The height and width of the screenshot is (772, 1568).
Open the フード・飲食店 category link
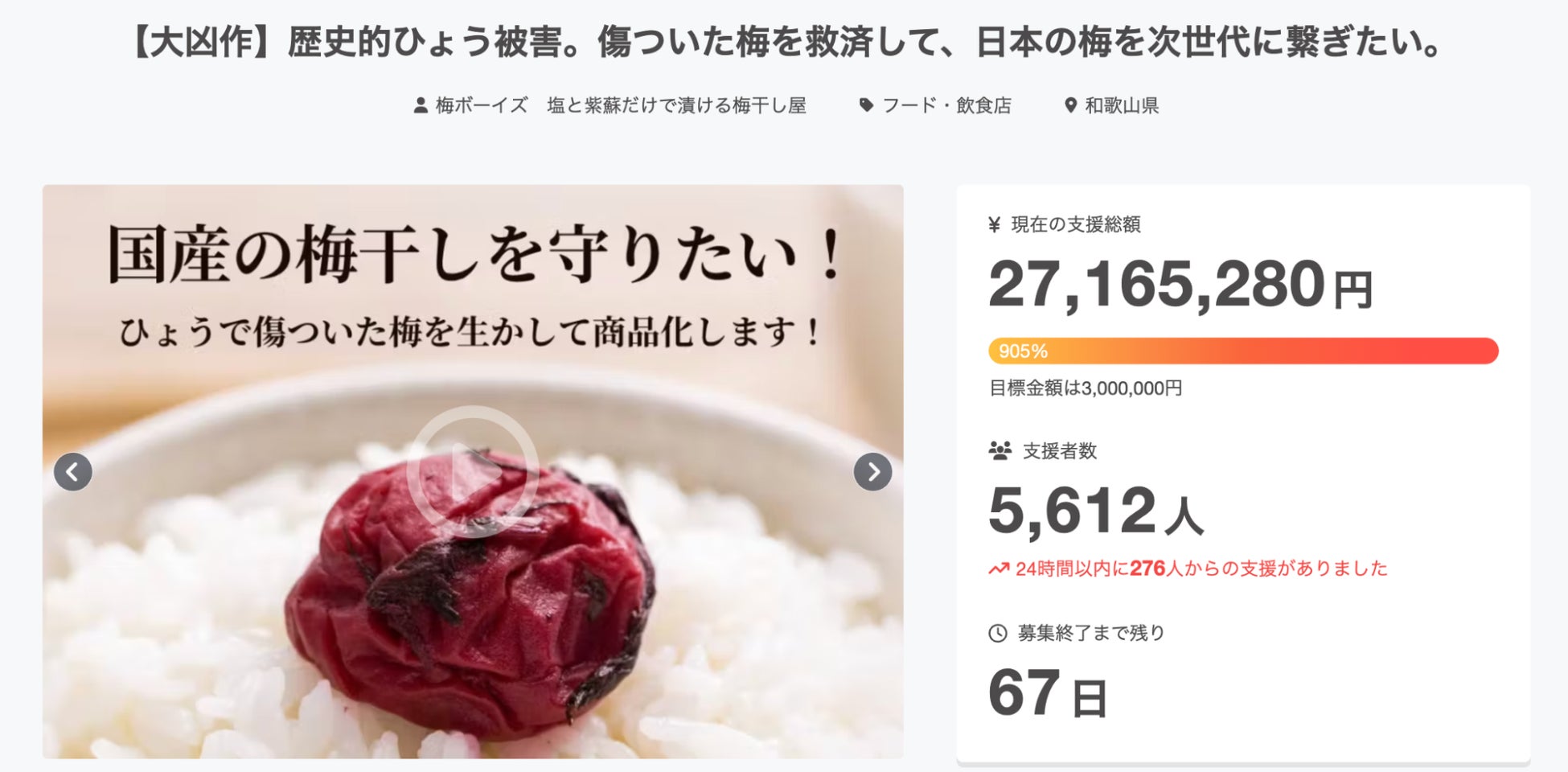coord(946,105)
